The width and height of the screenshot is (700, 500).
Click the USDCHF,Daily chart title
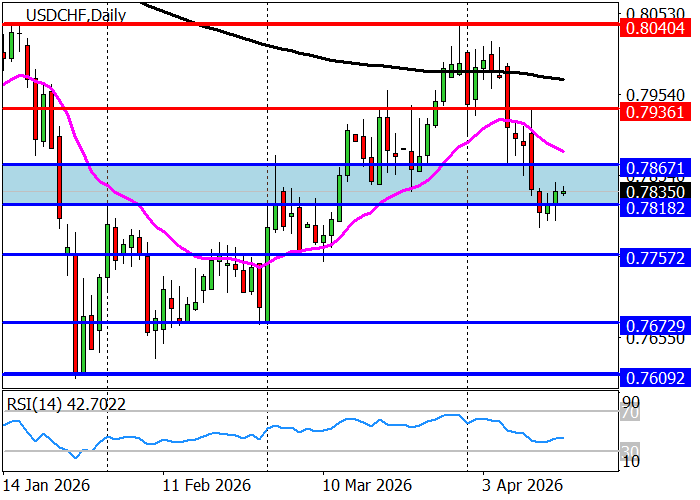(x=54, y=15)
